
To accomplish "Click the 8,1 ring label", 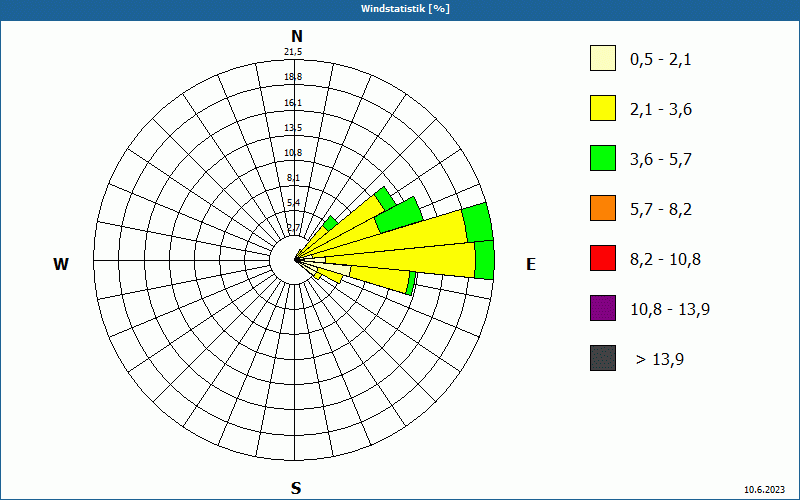I will 293,178.
